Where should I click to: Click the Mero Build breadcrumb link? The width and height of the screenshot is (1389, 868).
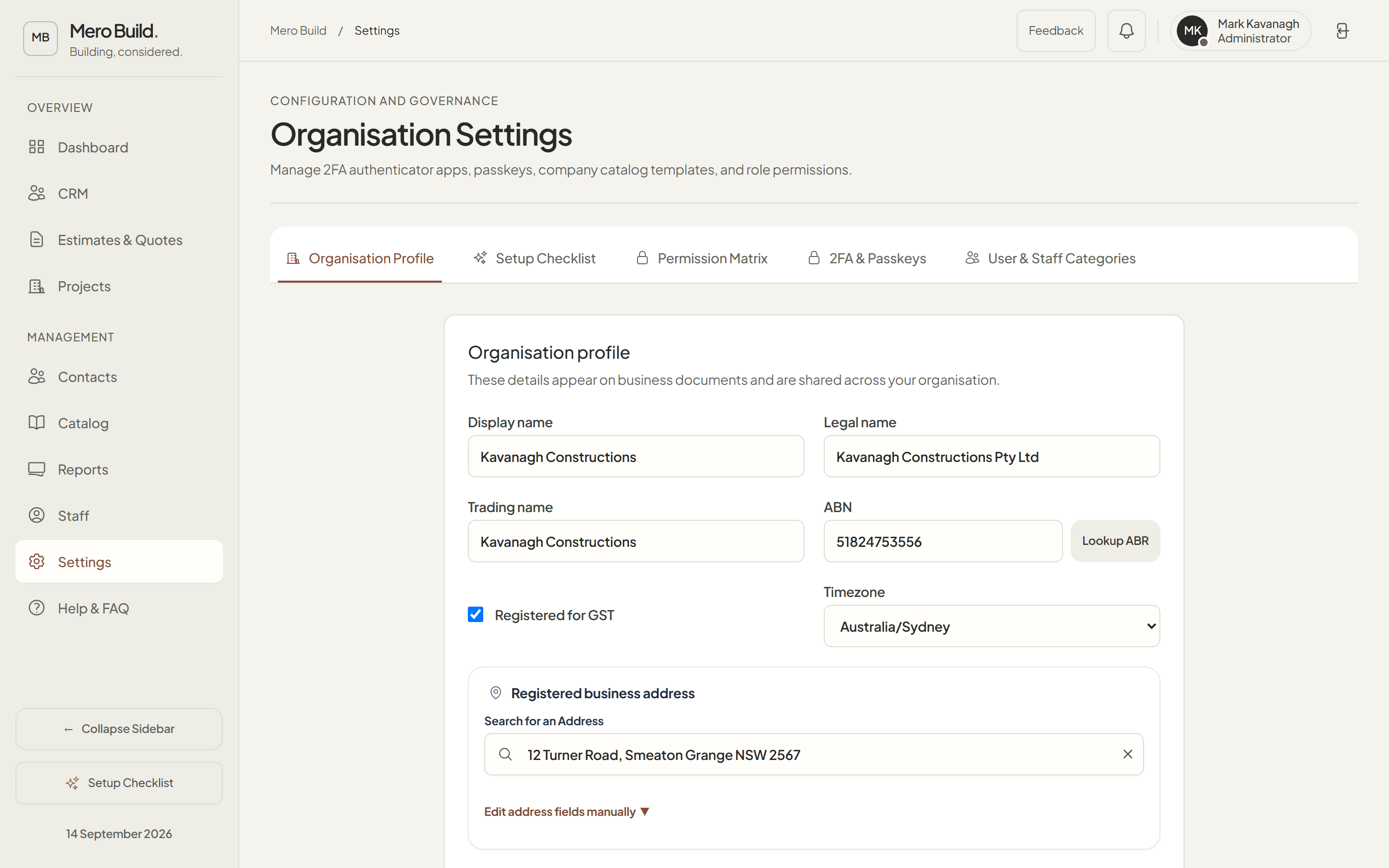pyautogui.click(x=298, y=30)
